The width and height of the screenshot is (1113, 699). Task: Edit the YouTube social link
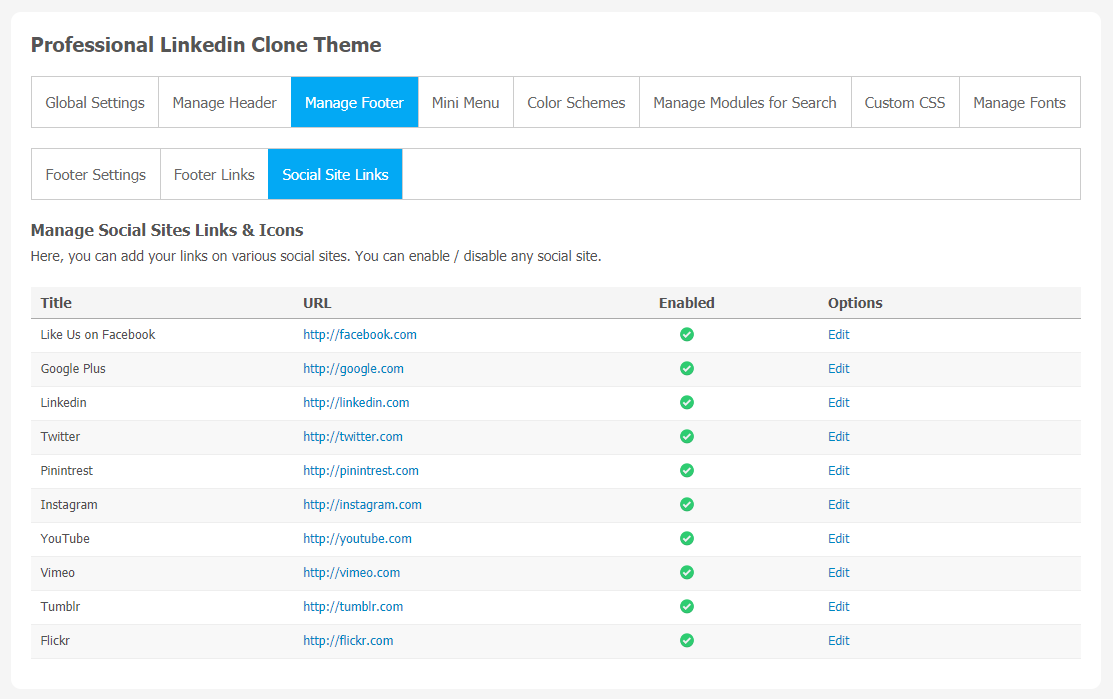pyautogui.click(x=838, y=539)
